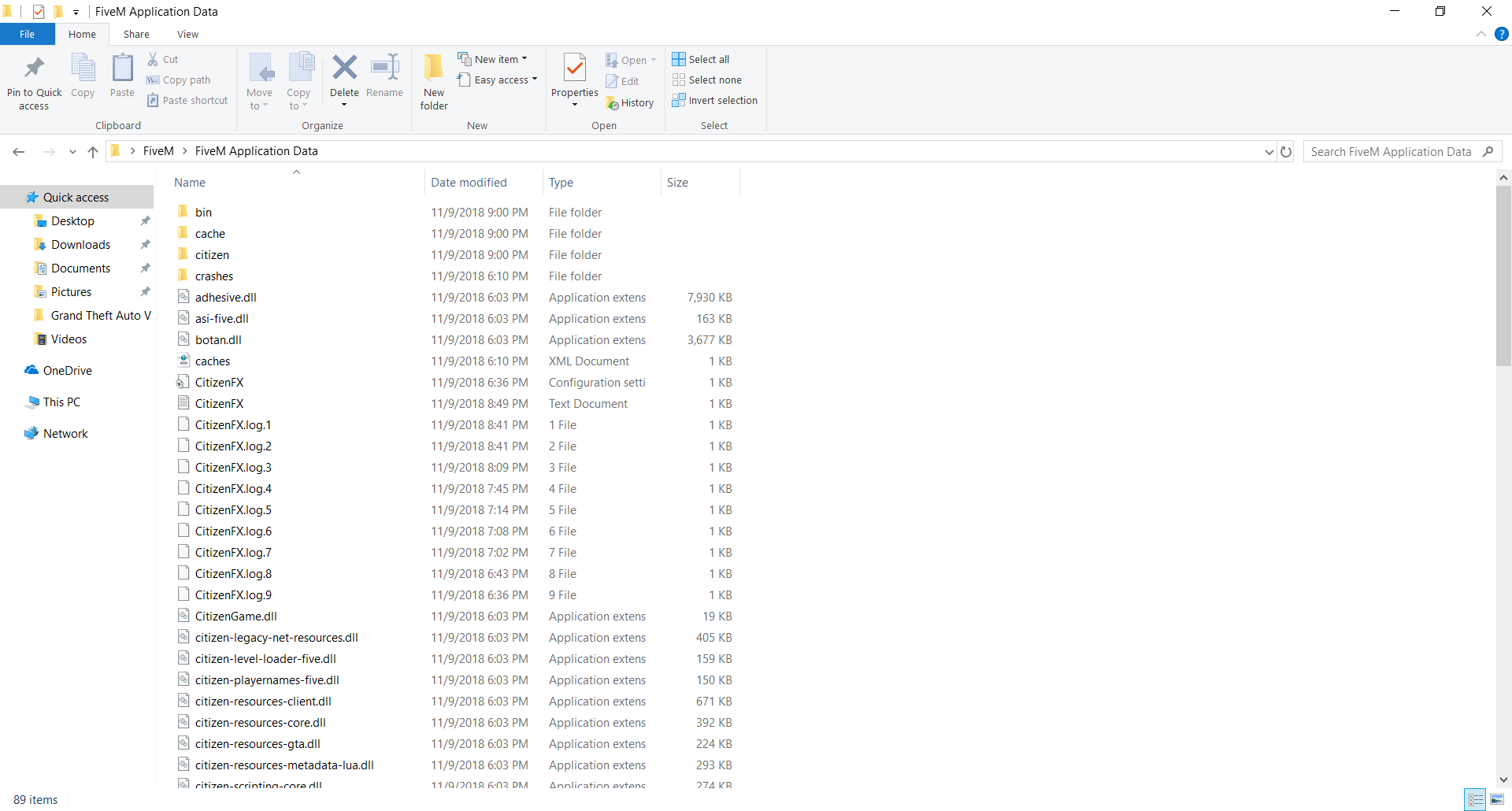Screen dimensions: 1512x811
Task: Switch to details view in status bar
Action: (1476, 799)
